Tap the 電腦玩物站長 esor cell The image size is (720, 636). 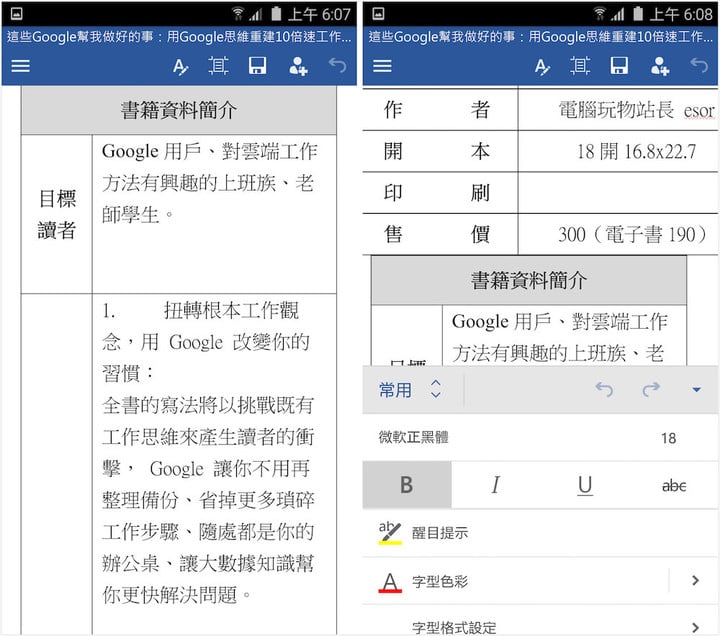(618, 110)
